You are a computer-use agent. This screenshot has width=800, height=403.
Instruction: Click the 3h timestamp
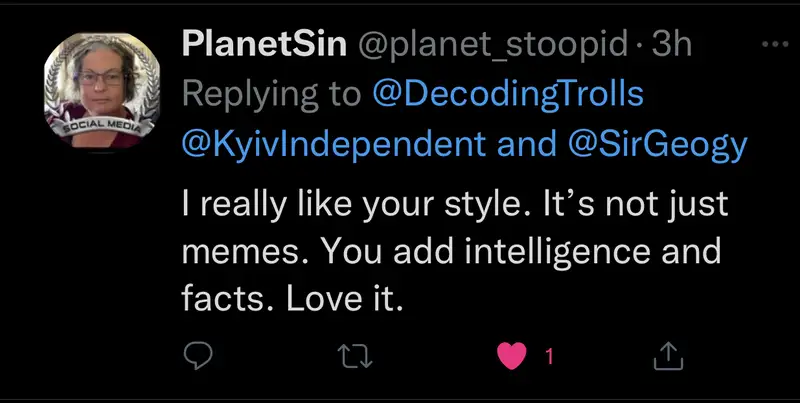(x=671, y=44)
